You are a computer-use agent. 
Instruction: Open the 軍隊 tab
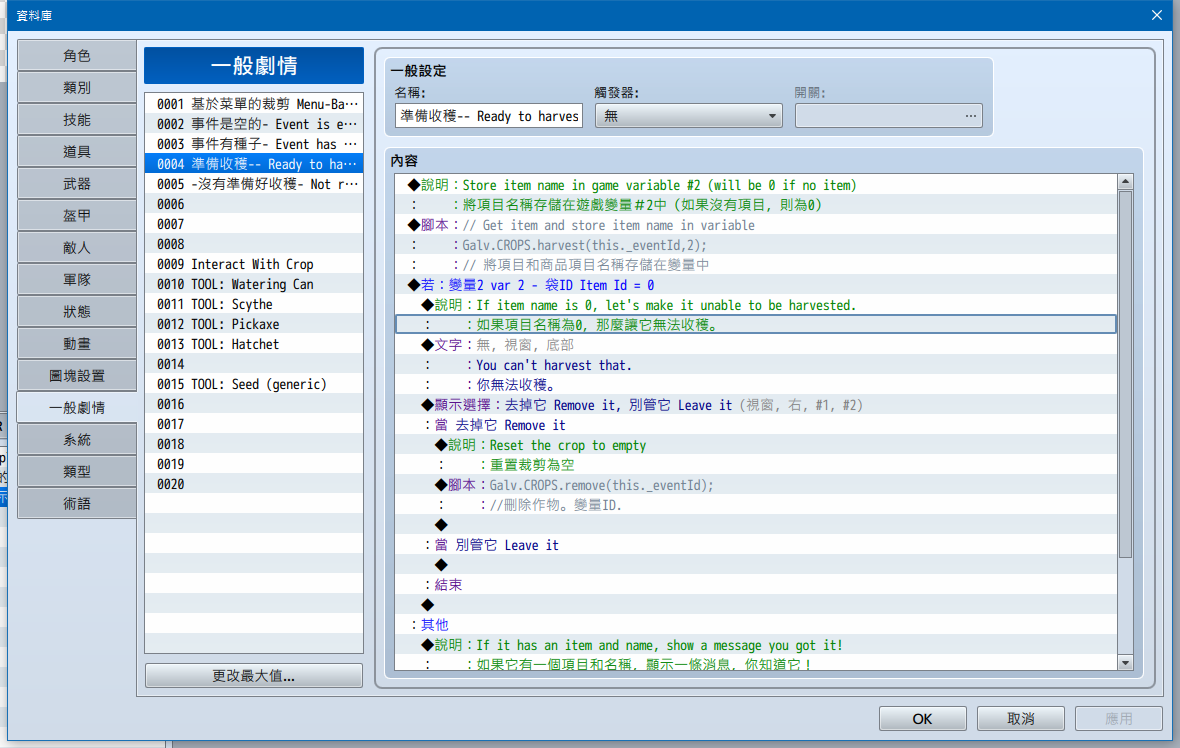[77, 279]
